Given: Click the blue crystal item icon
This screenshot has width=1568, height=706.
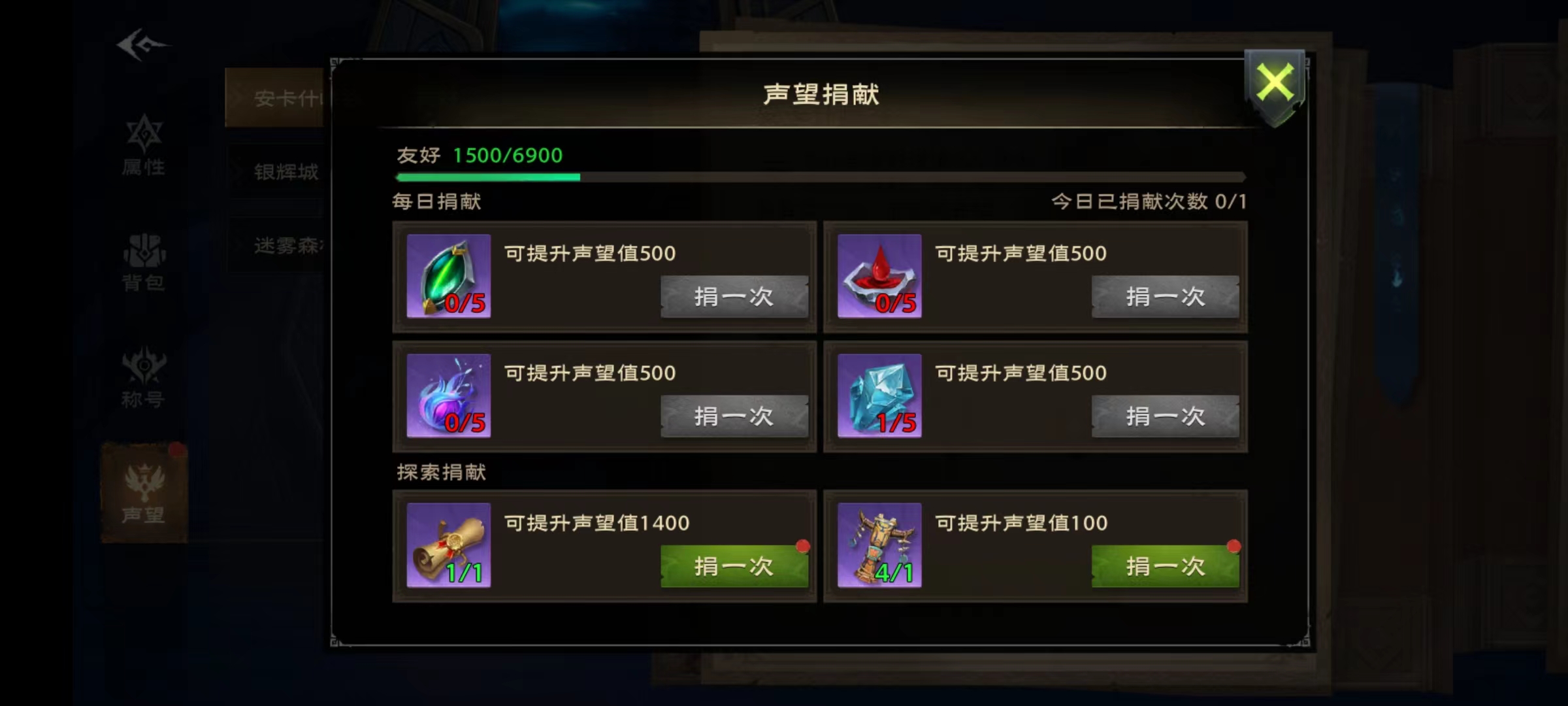Looking at the screenshot, I should [x=879, y=395].
